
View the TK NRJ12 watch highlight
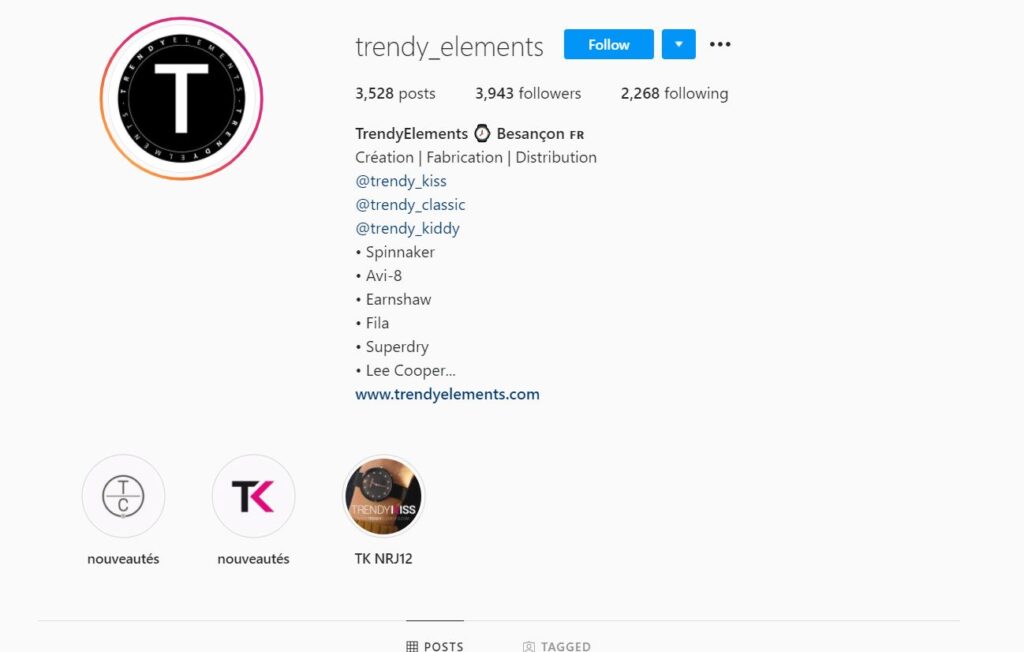(383, 496)
